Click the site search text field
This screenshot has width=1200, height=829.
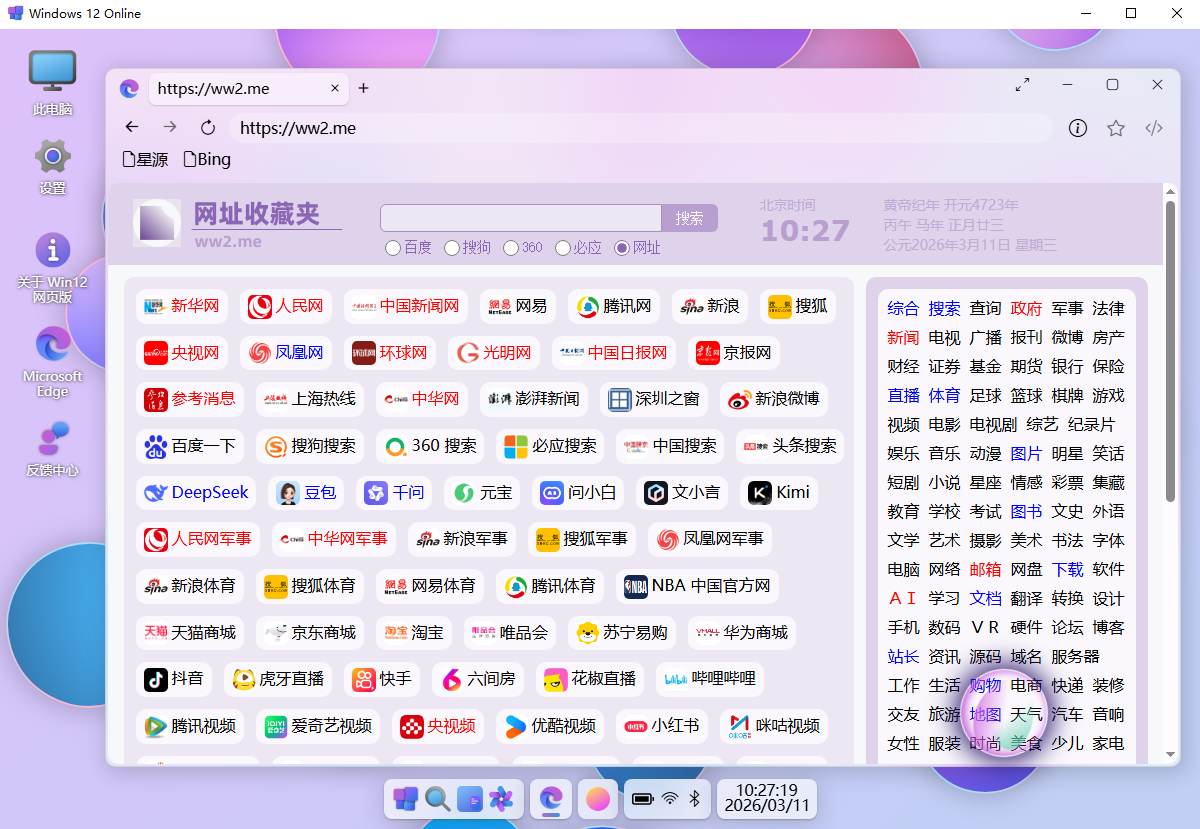(x=520, y=218)
